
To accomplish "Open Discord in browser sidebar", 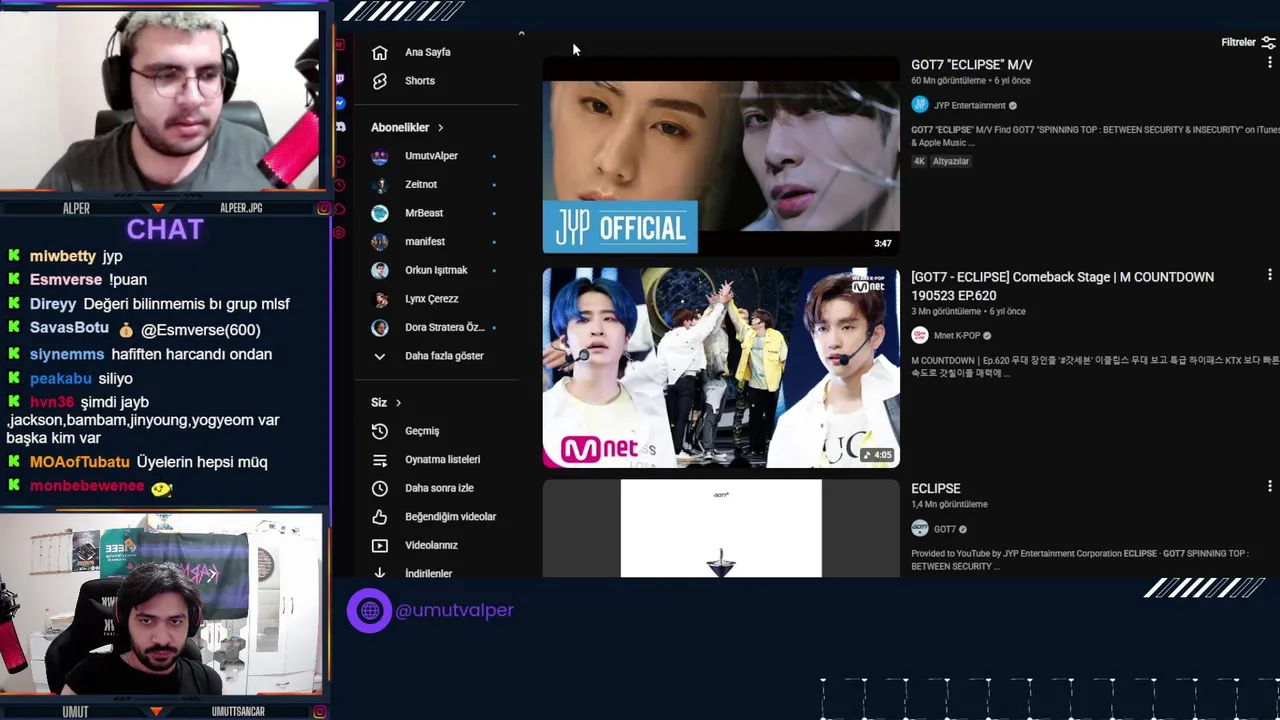I will [x=340, y=127].
